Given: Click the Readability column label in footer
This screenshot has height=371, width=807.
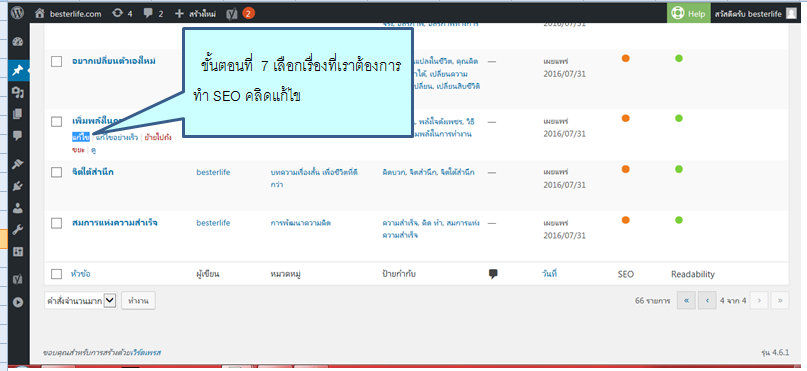Looking at the screenshot, I should point(693,274).
